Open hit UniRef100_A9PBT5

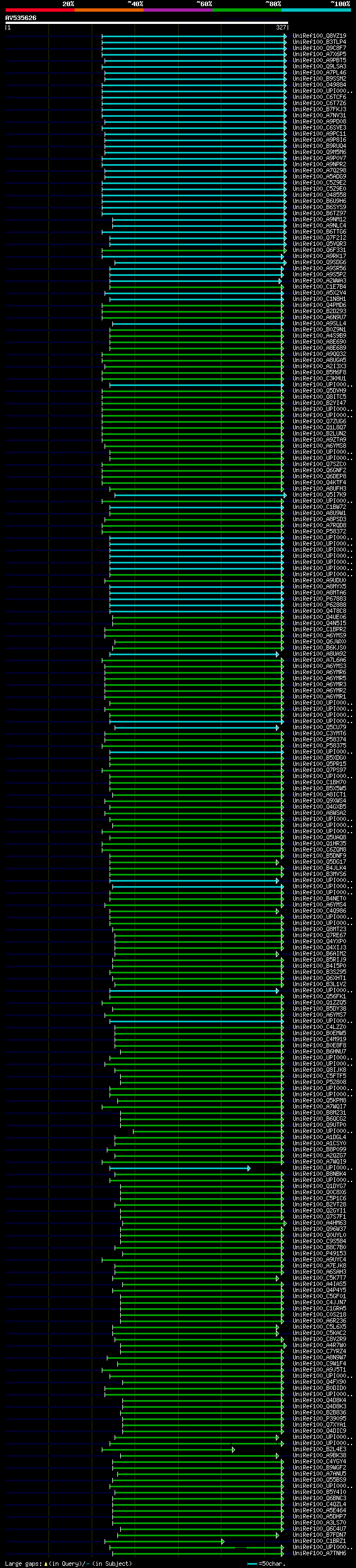(319, 60)
